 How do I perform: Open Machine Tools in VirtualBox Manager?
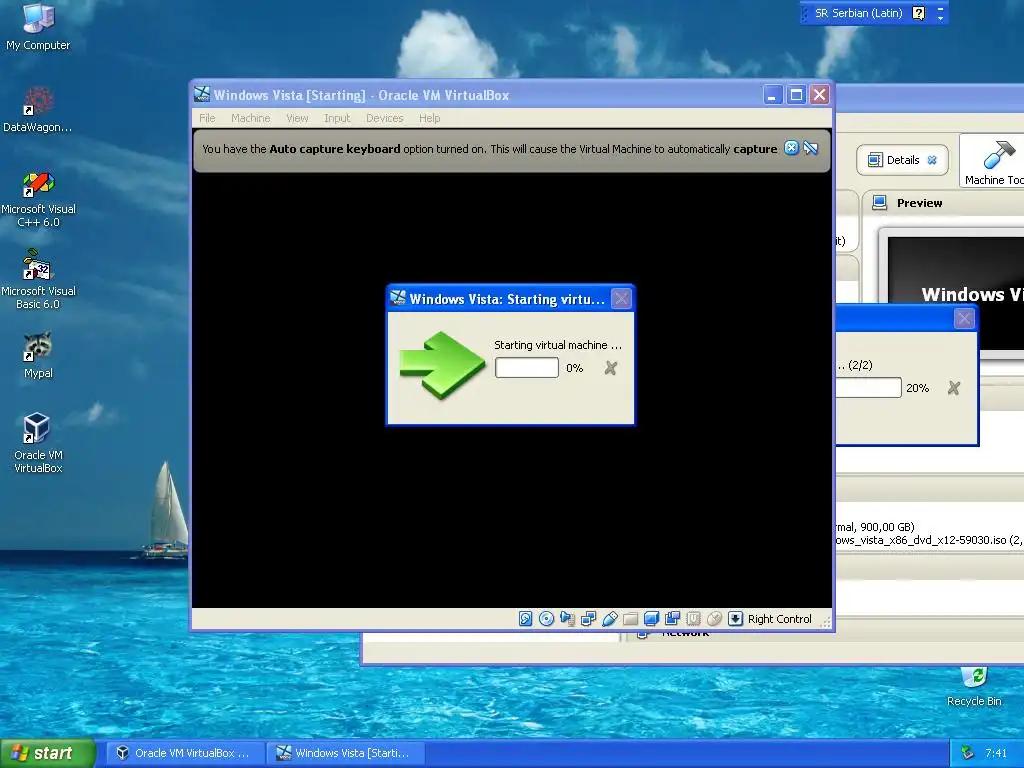991,161
